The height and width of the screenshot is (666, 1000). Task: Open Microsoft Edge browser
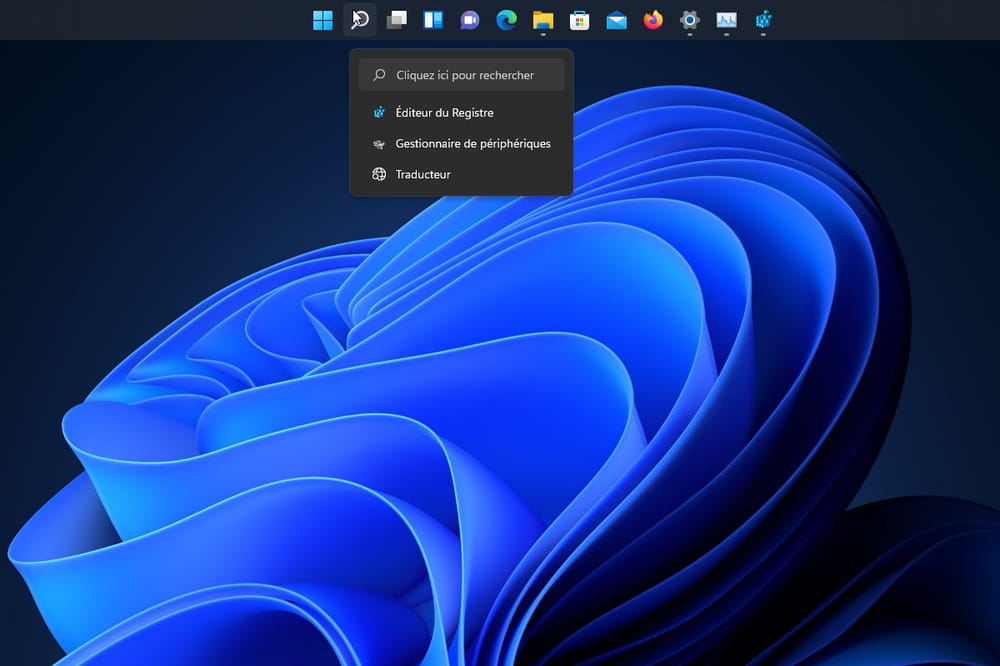(506, 20)
